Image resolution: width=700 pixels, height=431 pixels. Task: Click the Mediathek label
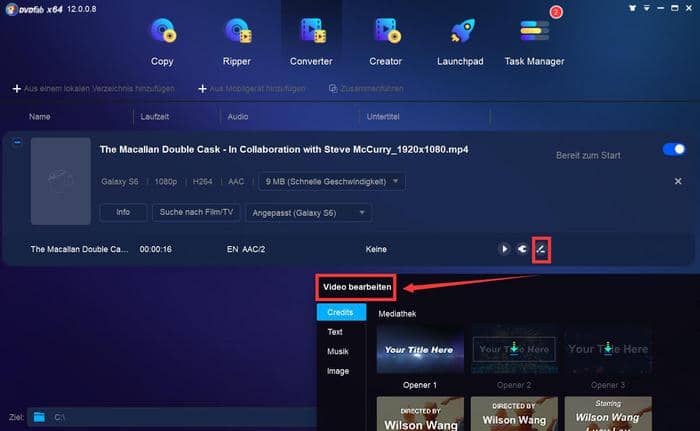click(x=397, y=314)
